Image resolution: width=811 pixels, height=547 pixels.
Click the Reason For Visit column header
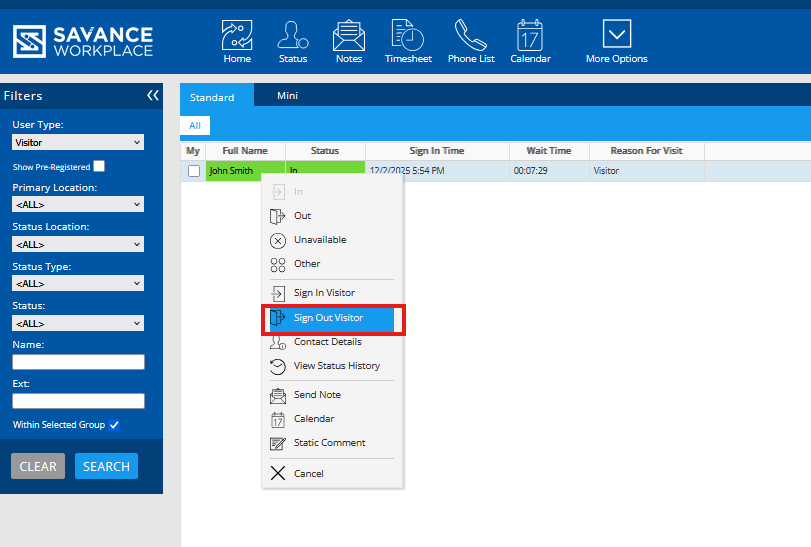point(647,151)
